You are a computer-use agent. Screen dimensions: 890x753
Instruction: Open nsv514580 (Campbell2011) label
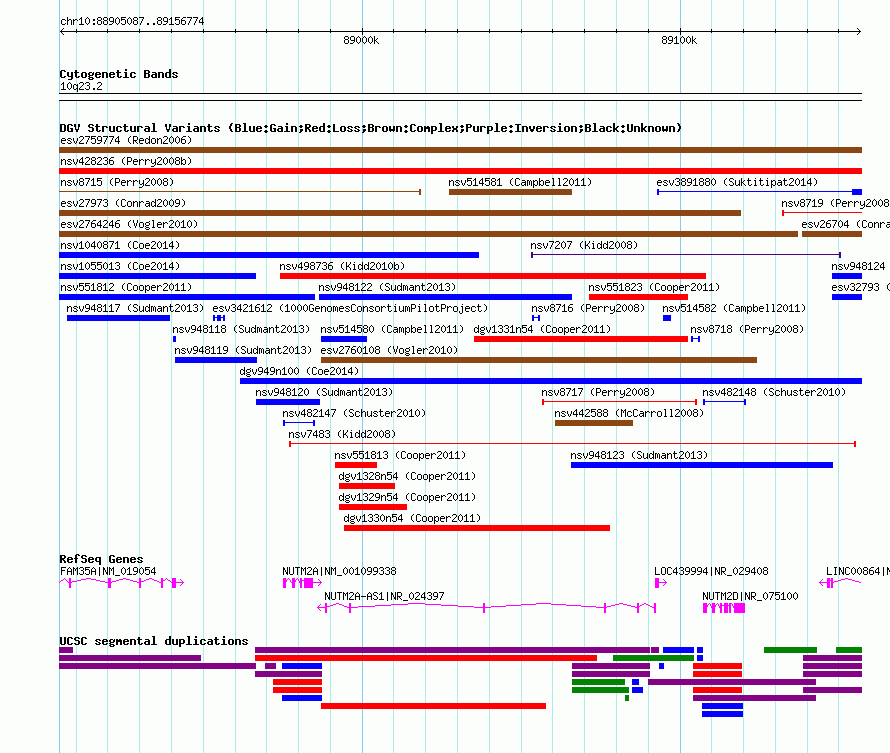(x=392, y=329)
